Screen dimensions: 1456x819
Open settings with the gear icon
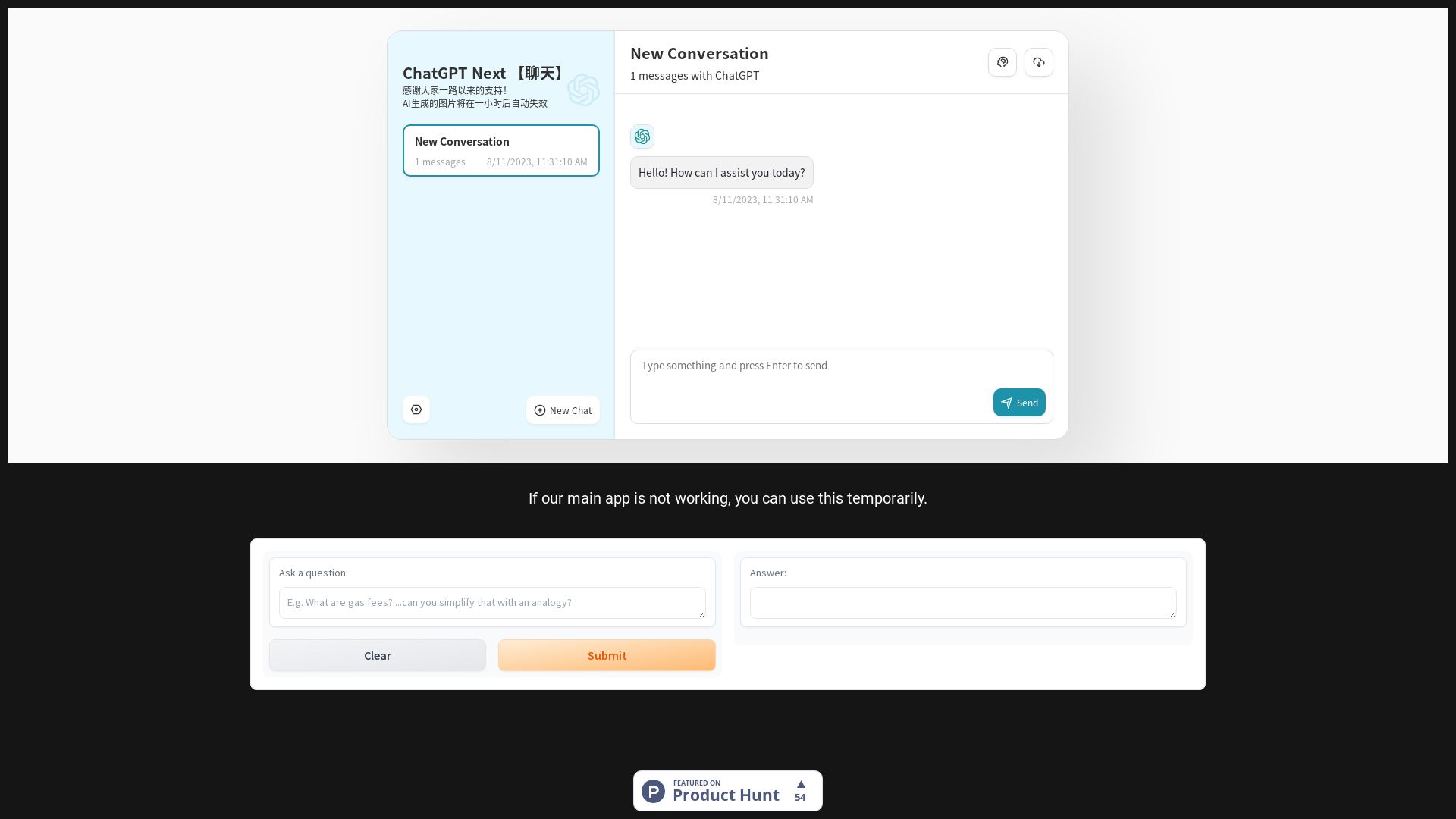point(416,409)
